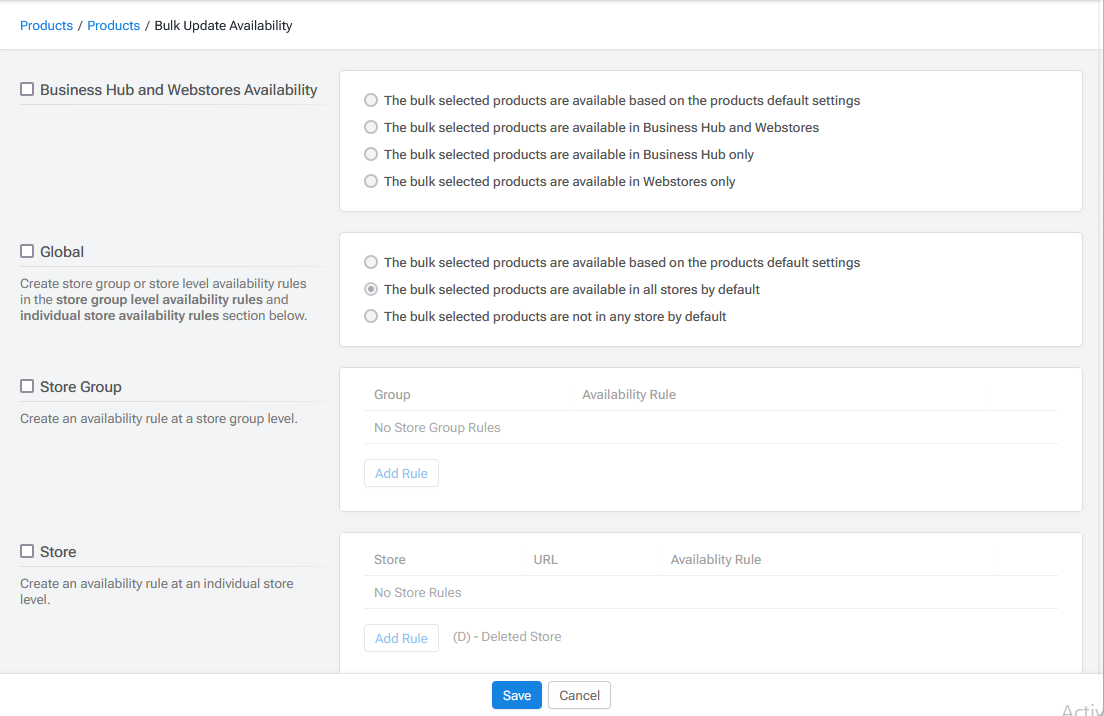This screenshot has height=716, width=1104.
Task: Select products available based on default settings option
Action: (x=371, y=100)
